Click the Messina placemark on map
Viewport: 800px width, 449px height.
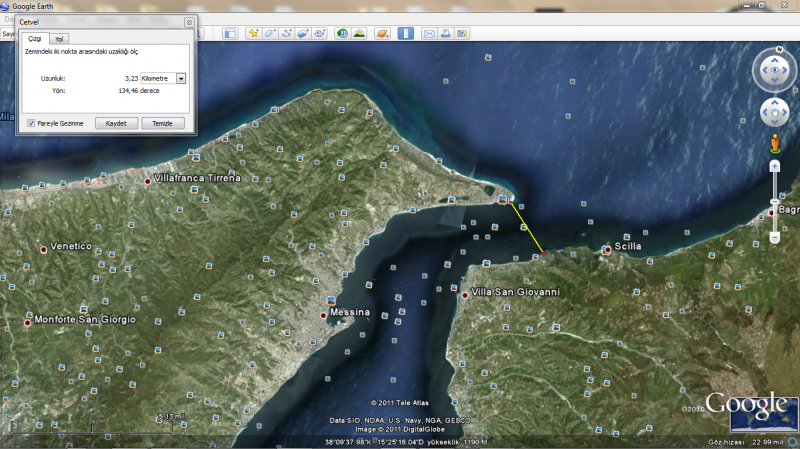point(323,315)
